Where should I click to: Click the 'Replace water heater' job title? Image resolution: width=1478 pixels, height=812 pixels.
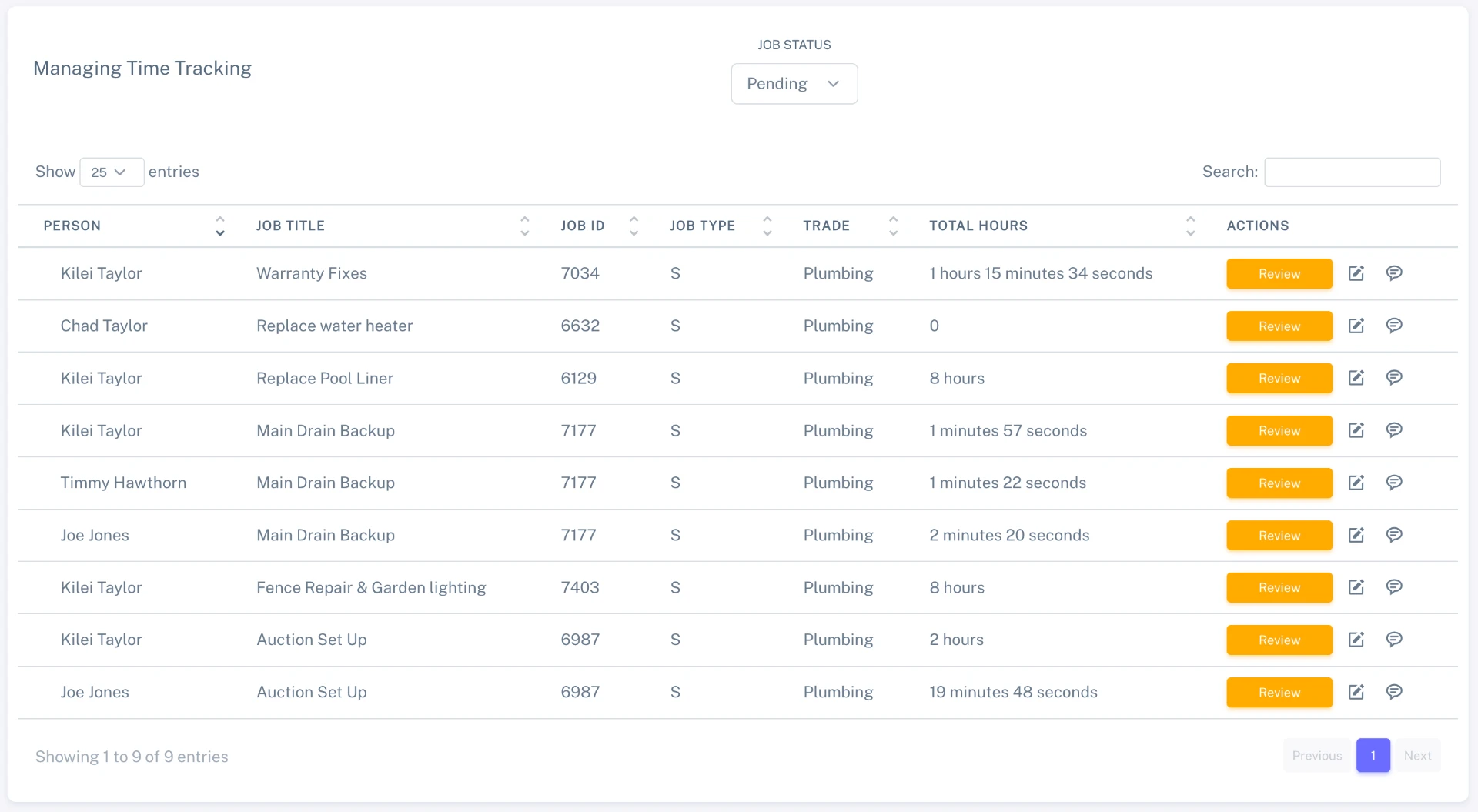point(334,326)
